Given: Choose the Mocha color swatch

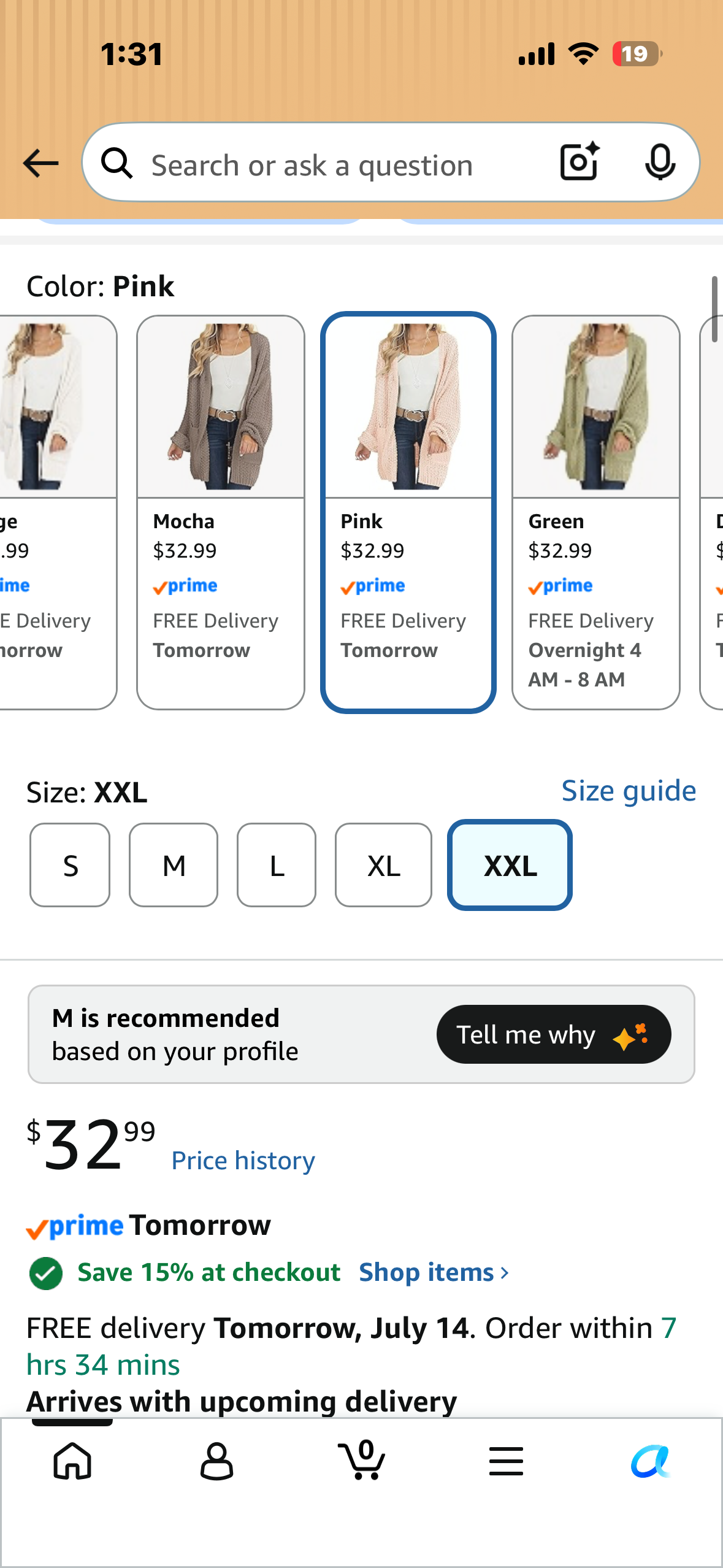Looking at the screenshot, I should coord(221,512).
